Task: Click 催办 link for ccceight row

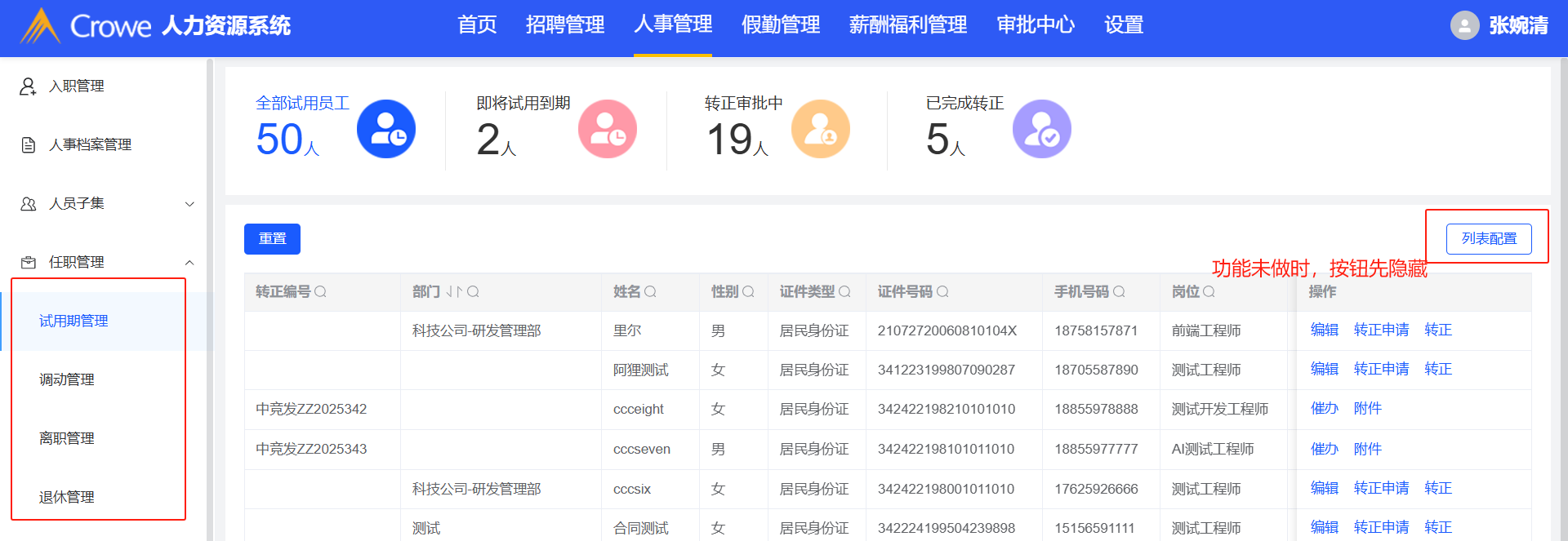Action: click(x=1324, y=408)
